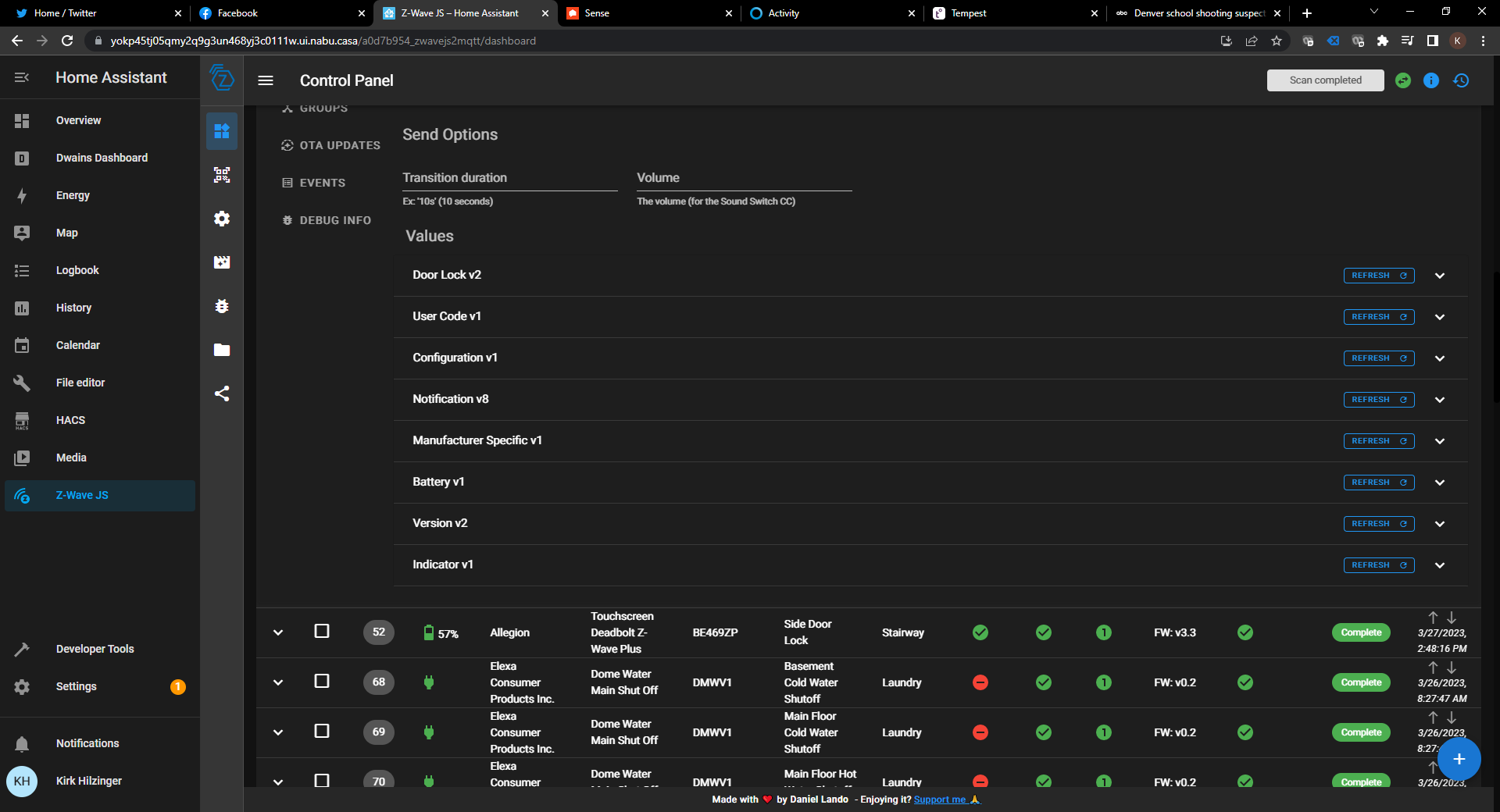The image size is (1500, 812).
Task: Click the Support me link at bottom
Action: click(941, 800)
